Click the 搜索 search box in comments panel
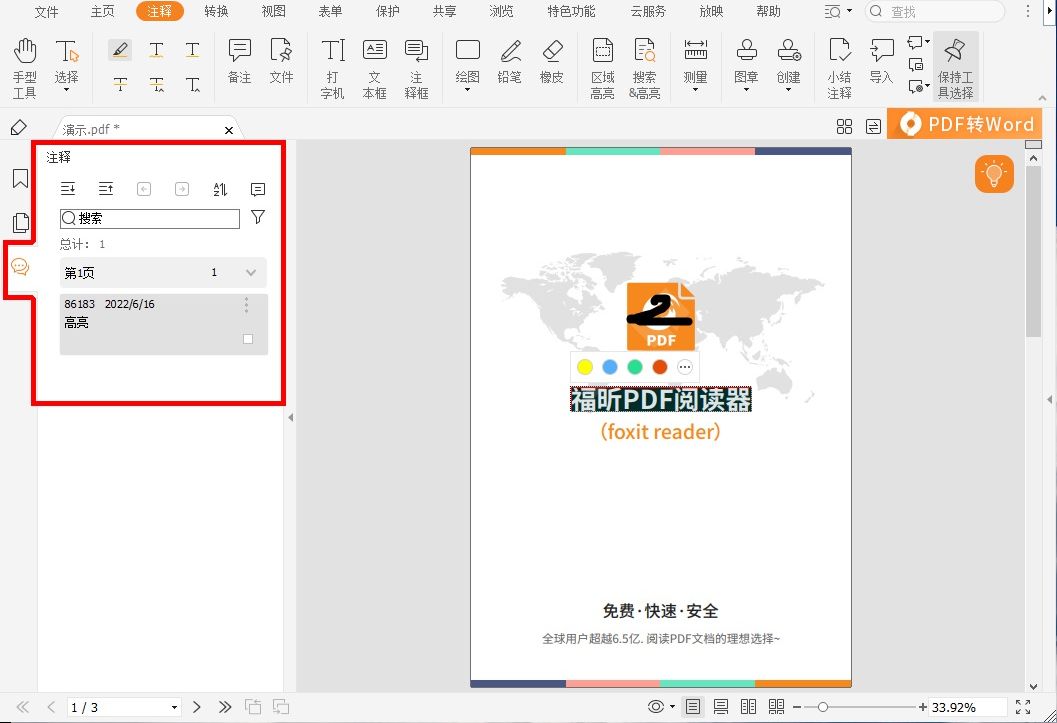The height and width of the screenshot is (723, 1057). point(148,218)
